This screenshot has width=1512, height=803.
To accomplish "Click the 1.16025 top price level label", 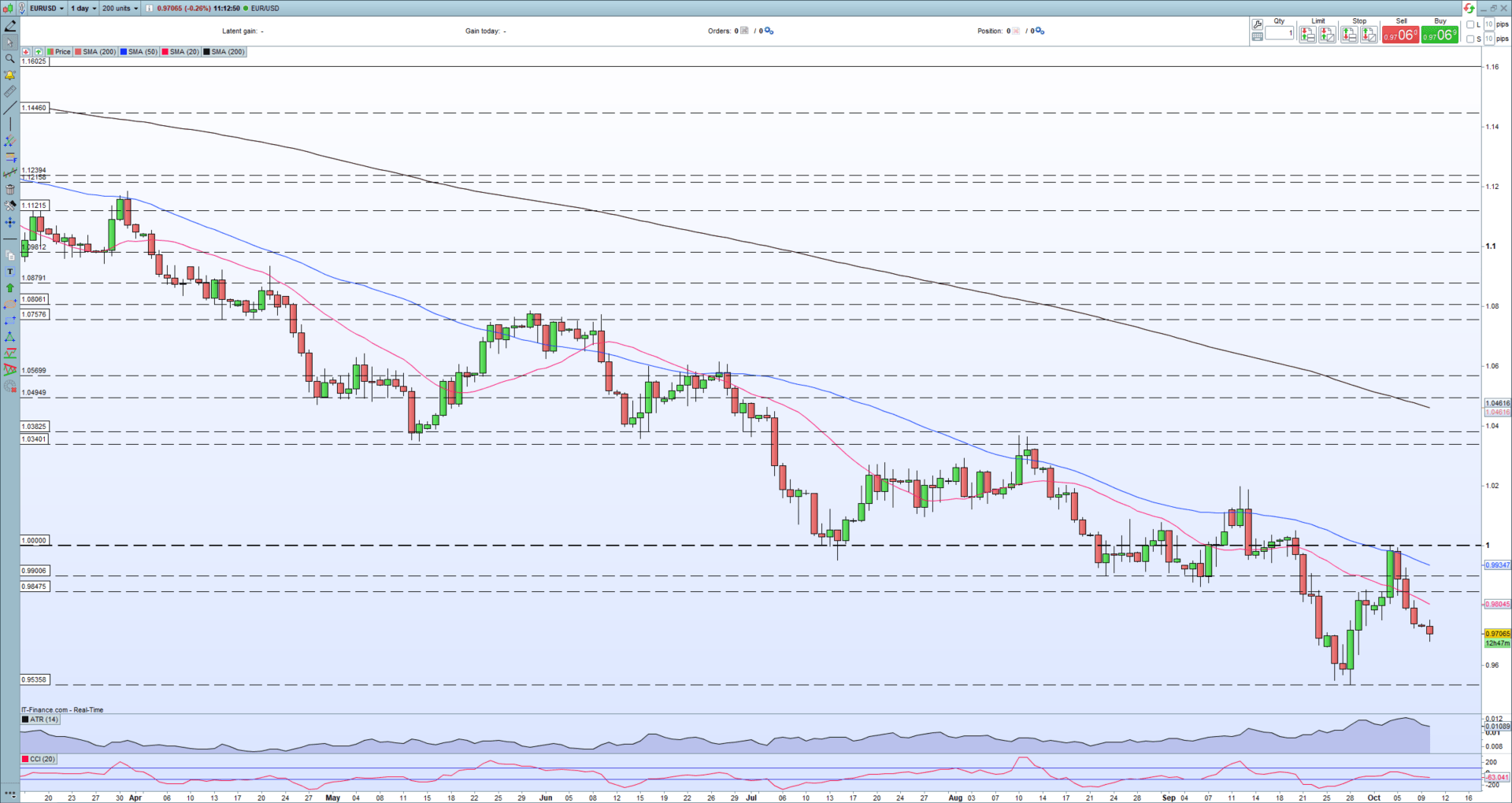I will pos(34,61).
